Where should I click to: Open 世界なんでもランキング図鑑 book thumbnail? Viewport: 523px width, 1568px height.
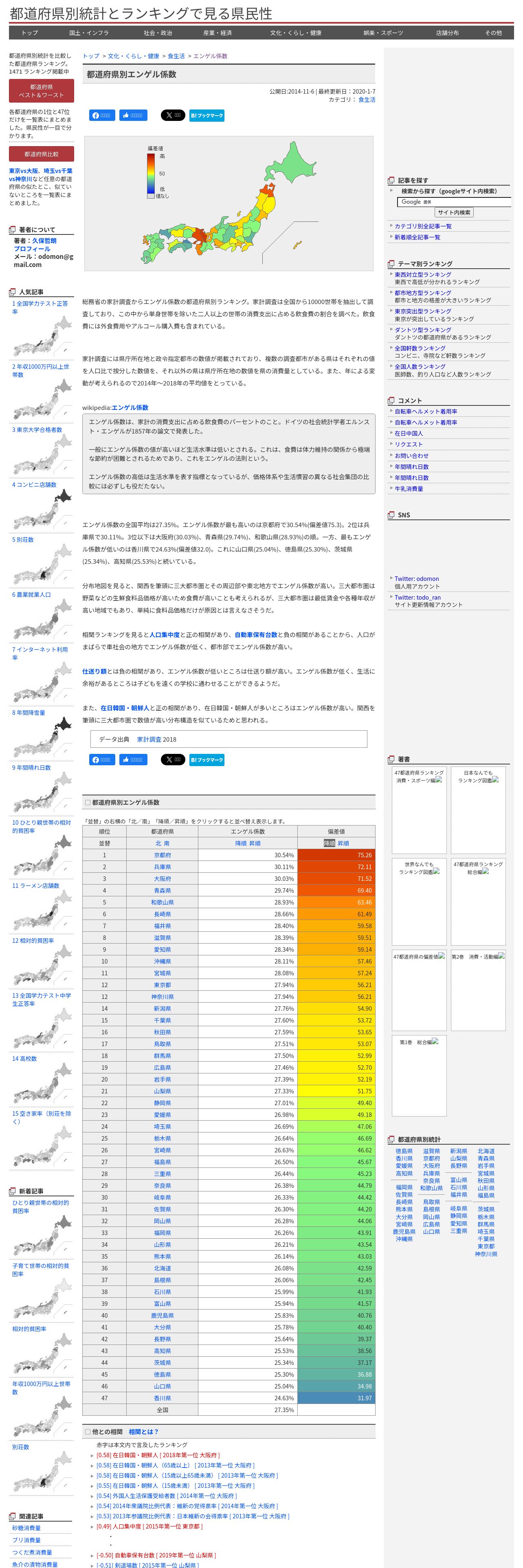click(419, 902)
